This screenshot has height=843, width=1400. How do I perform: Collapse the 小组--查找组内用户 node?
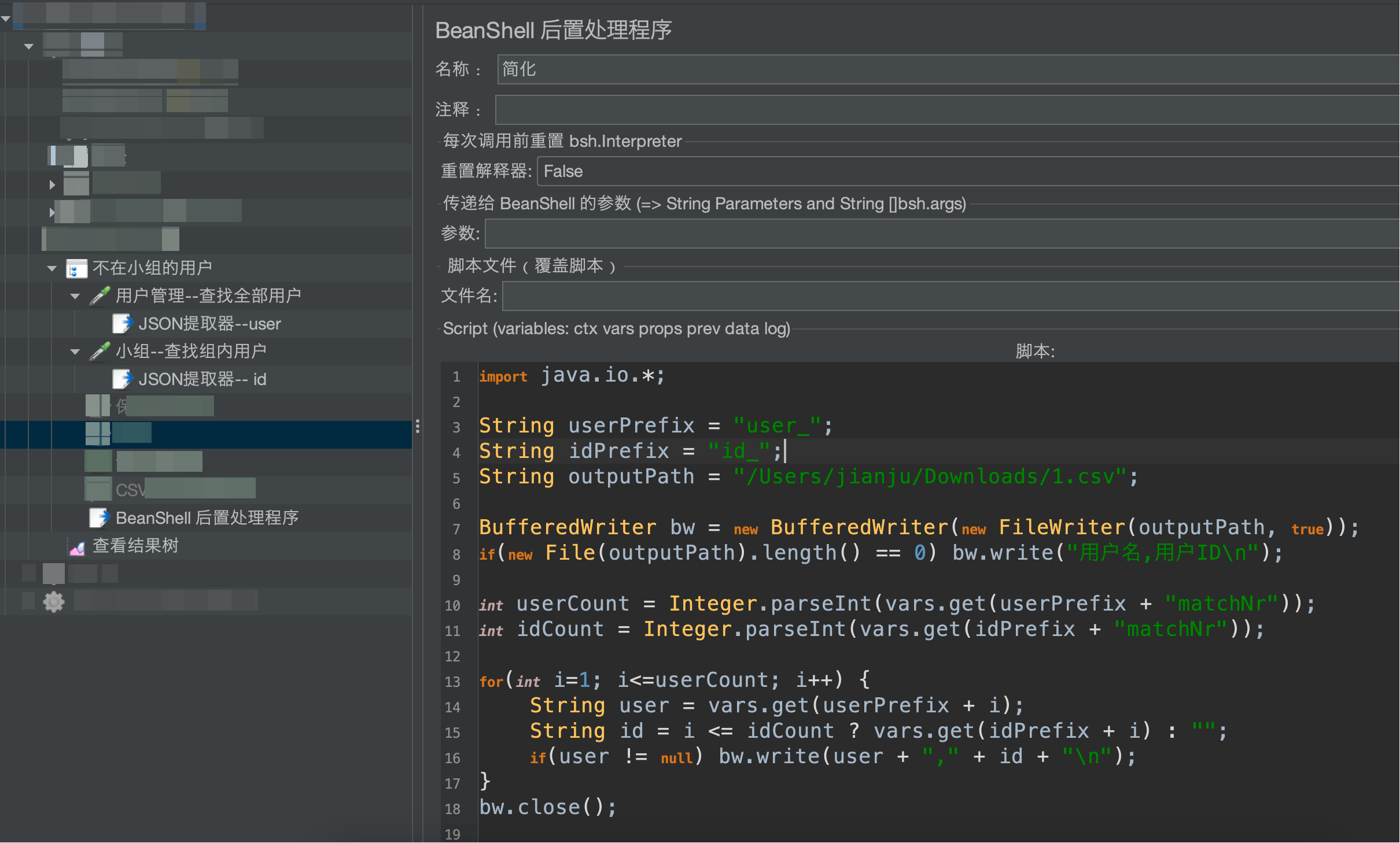point(75,352)
